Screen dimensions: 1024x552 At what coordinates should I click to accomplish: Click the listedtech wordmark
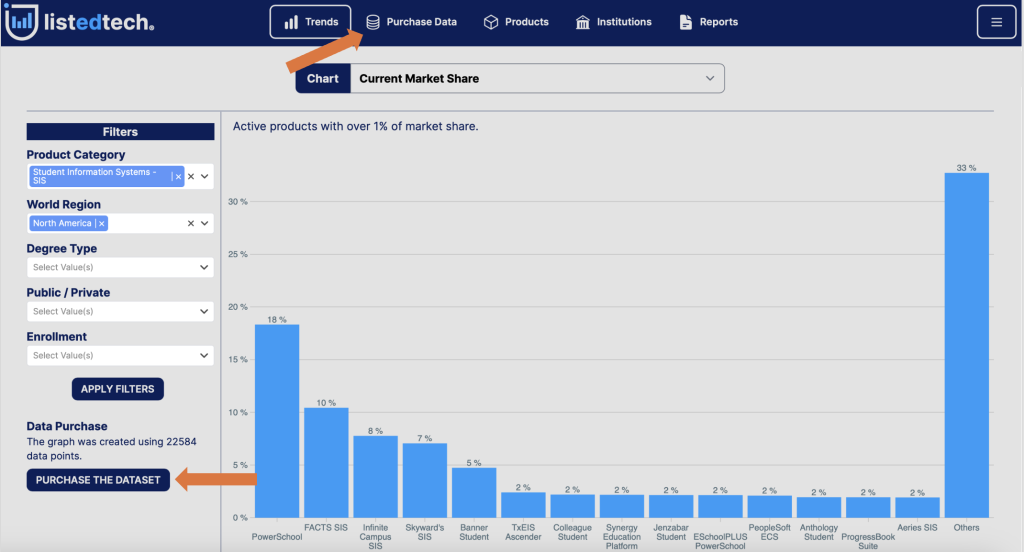99,22
